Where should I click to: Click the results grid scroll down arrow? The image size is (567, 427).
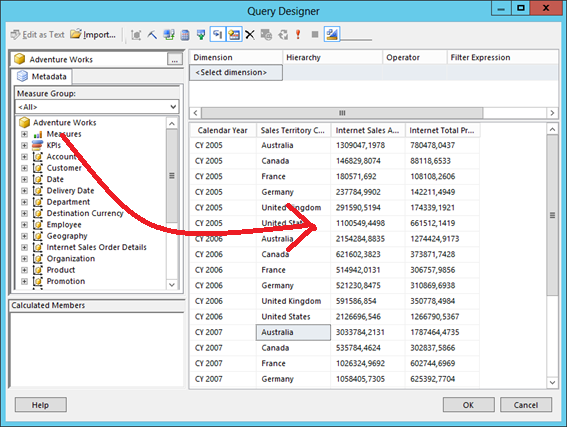[x=552, y=382]
